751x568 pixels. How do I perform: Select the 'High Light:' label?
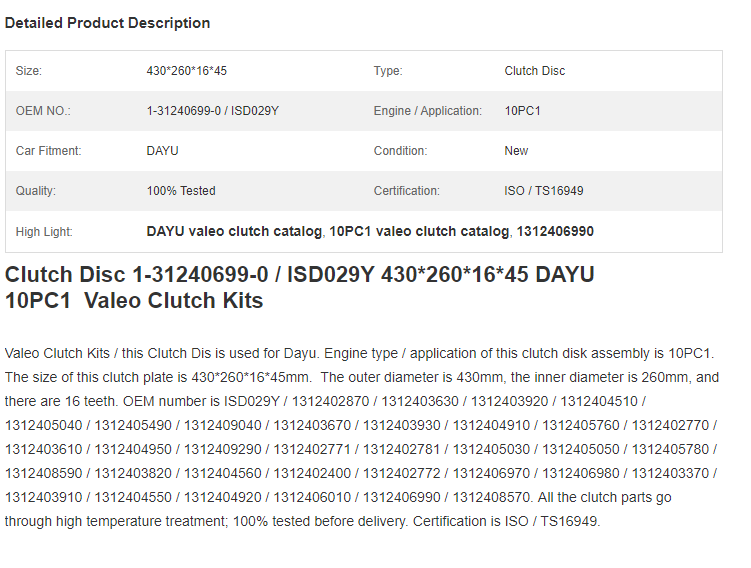[x=44, y=232]
